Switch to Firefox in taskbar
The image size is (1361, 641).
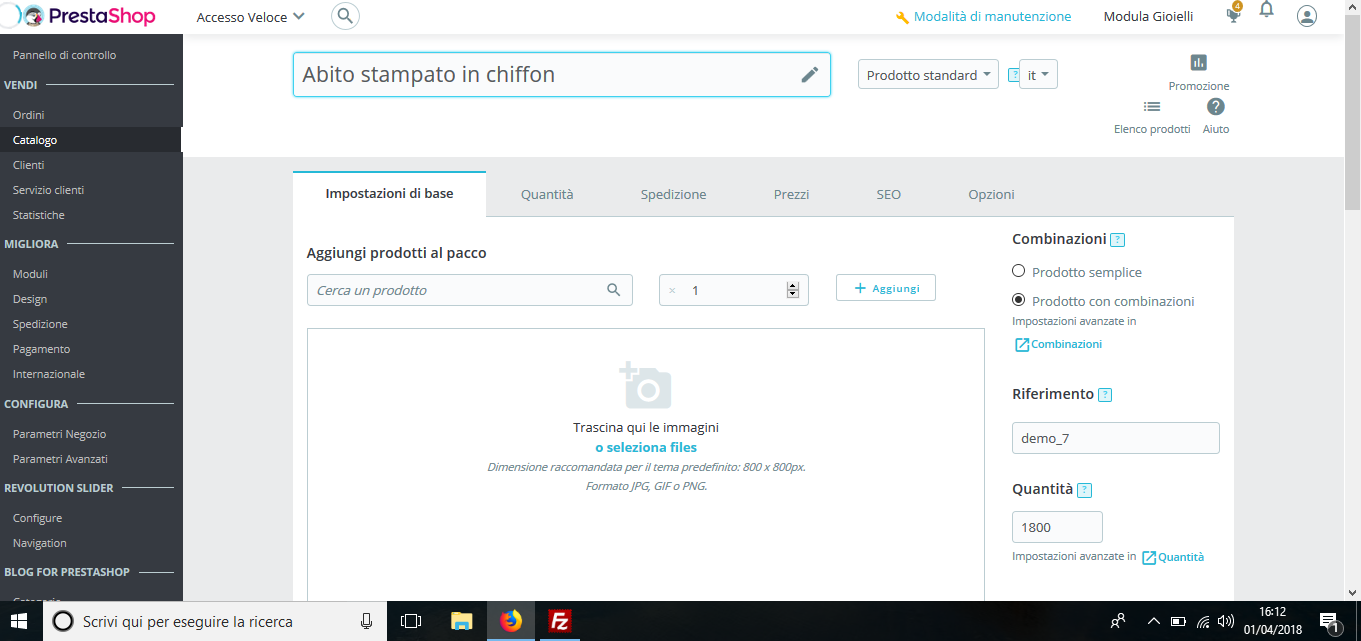(x=511, y=621)
